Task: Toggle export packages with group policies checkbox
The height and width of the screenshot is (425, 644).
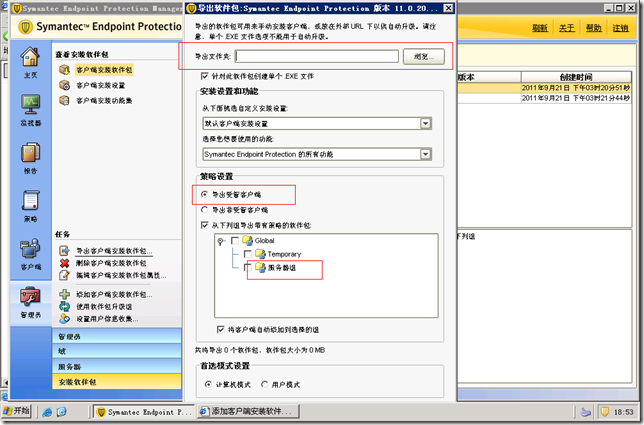Action: coord(205,225)
